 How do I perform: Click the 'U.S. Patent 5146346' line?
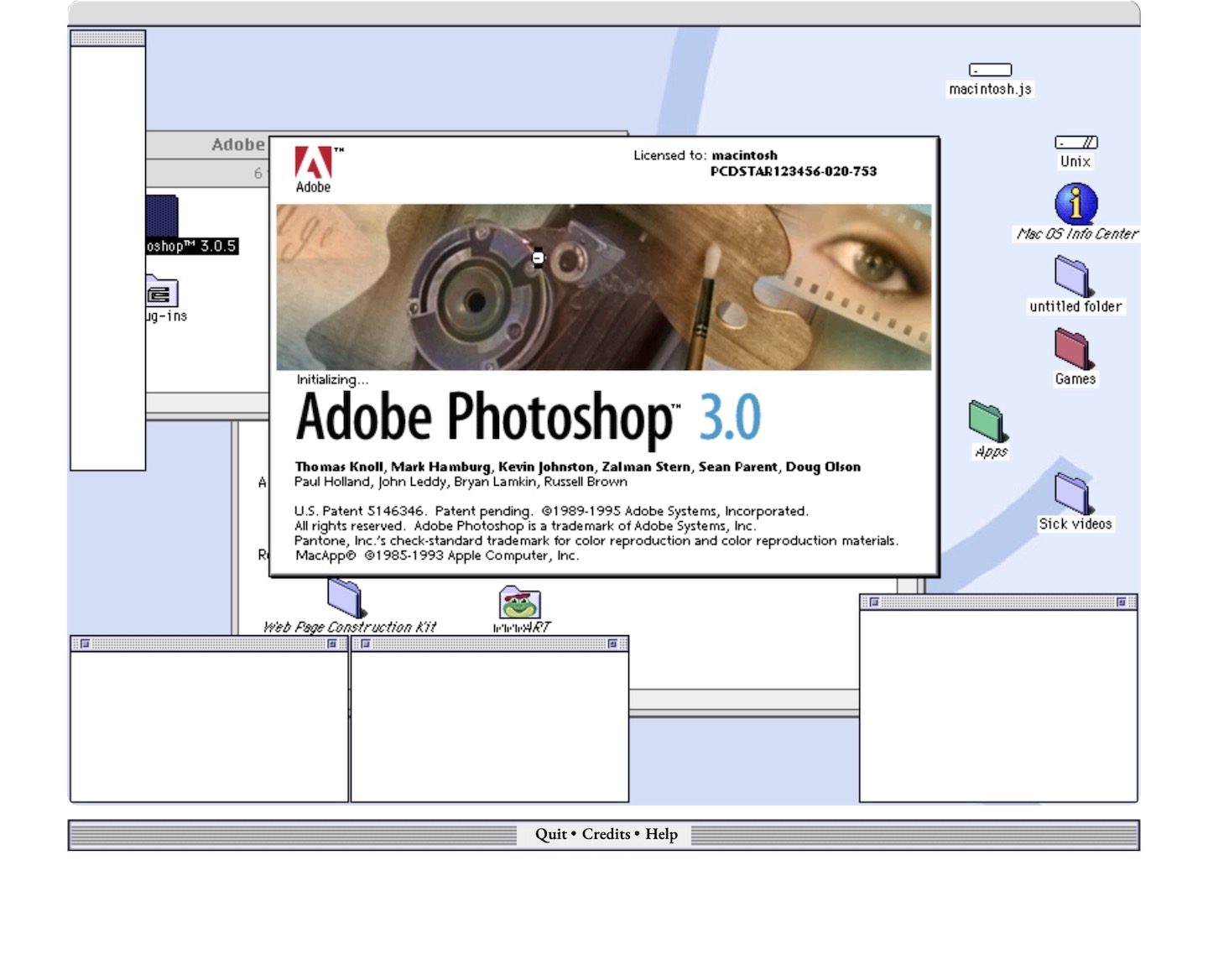[551, 511]
